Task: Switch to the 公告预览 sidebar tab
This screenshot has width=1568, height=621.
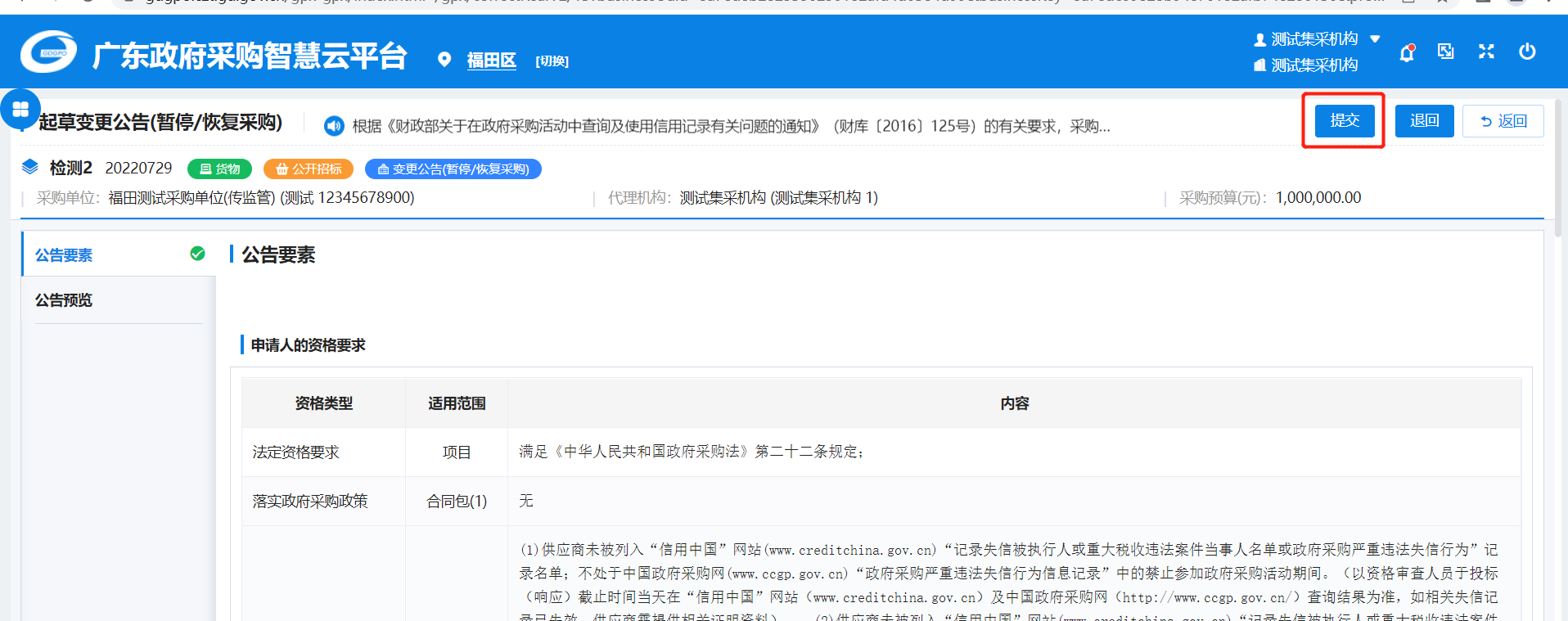Action: [64, 300]
